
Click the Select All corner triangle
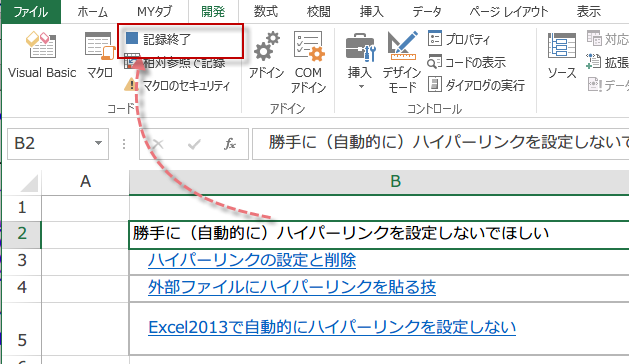click(29, 183)
